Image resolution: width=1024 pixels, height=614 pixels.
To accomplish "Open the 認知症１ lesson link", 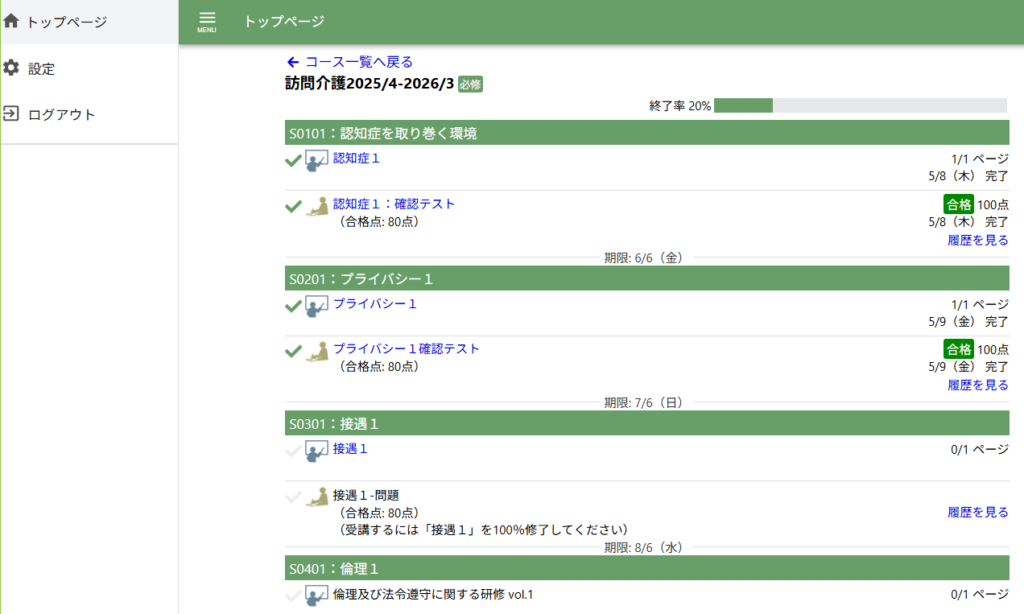I will 356,158.
